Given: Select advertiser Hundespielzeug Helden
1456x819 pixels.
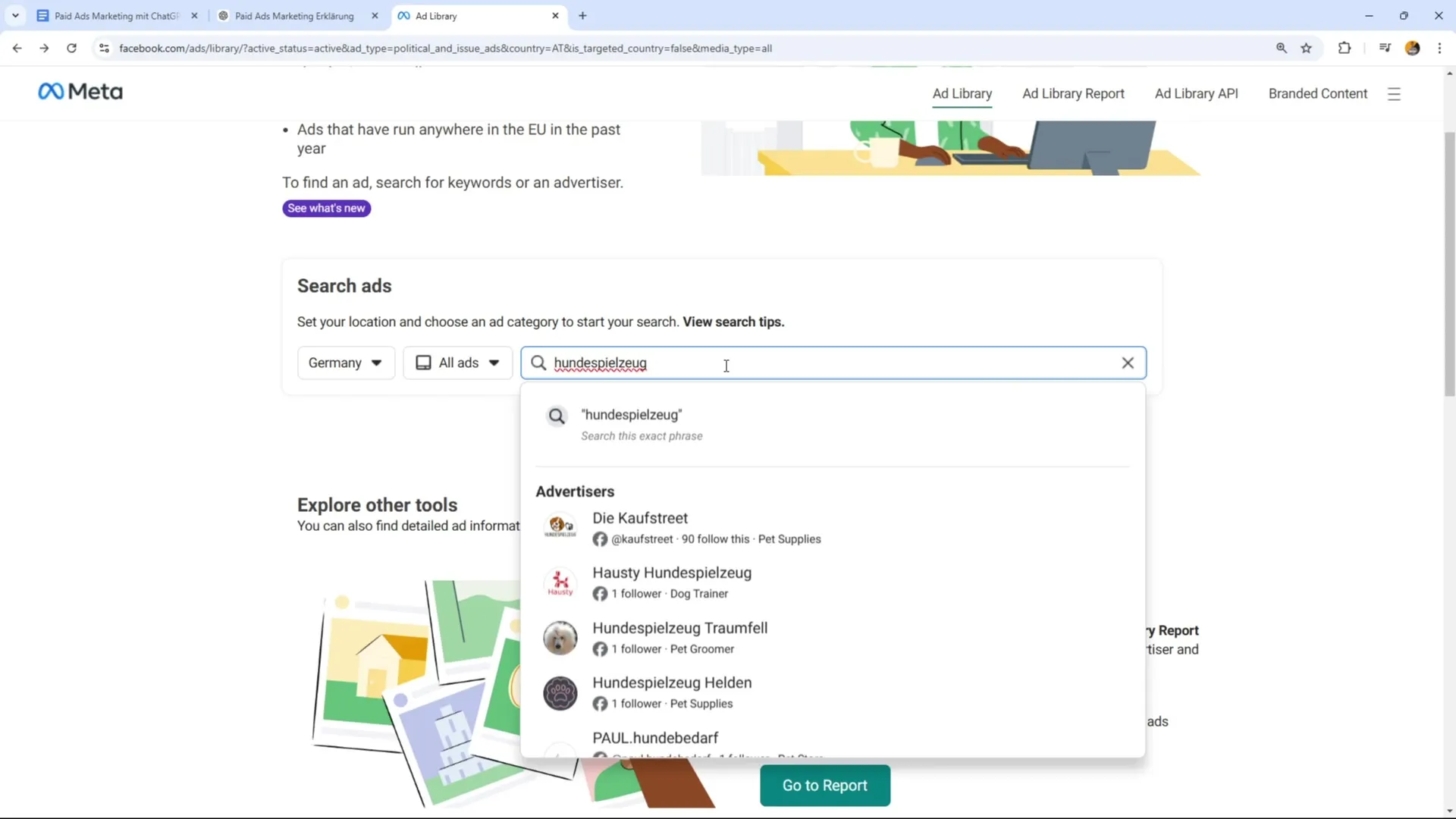Looking at the screenshot, I should tap(833, 693).
